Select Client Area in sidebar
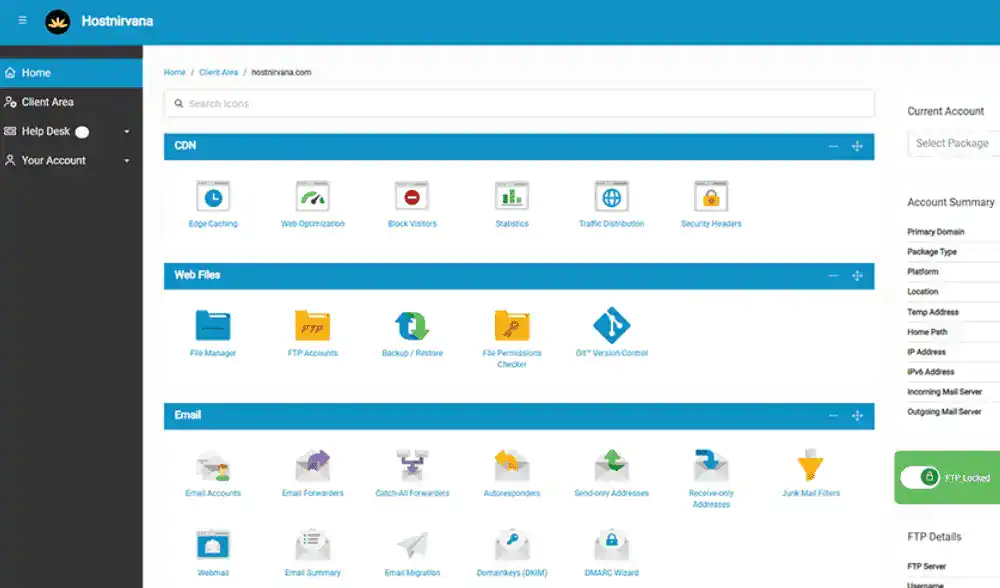The height and width of the screenshot is (588, 1000). click(x=47, y=102)
